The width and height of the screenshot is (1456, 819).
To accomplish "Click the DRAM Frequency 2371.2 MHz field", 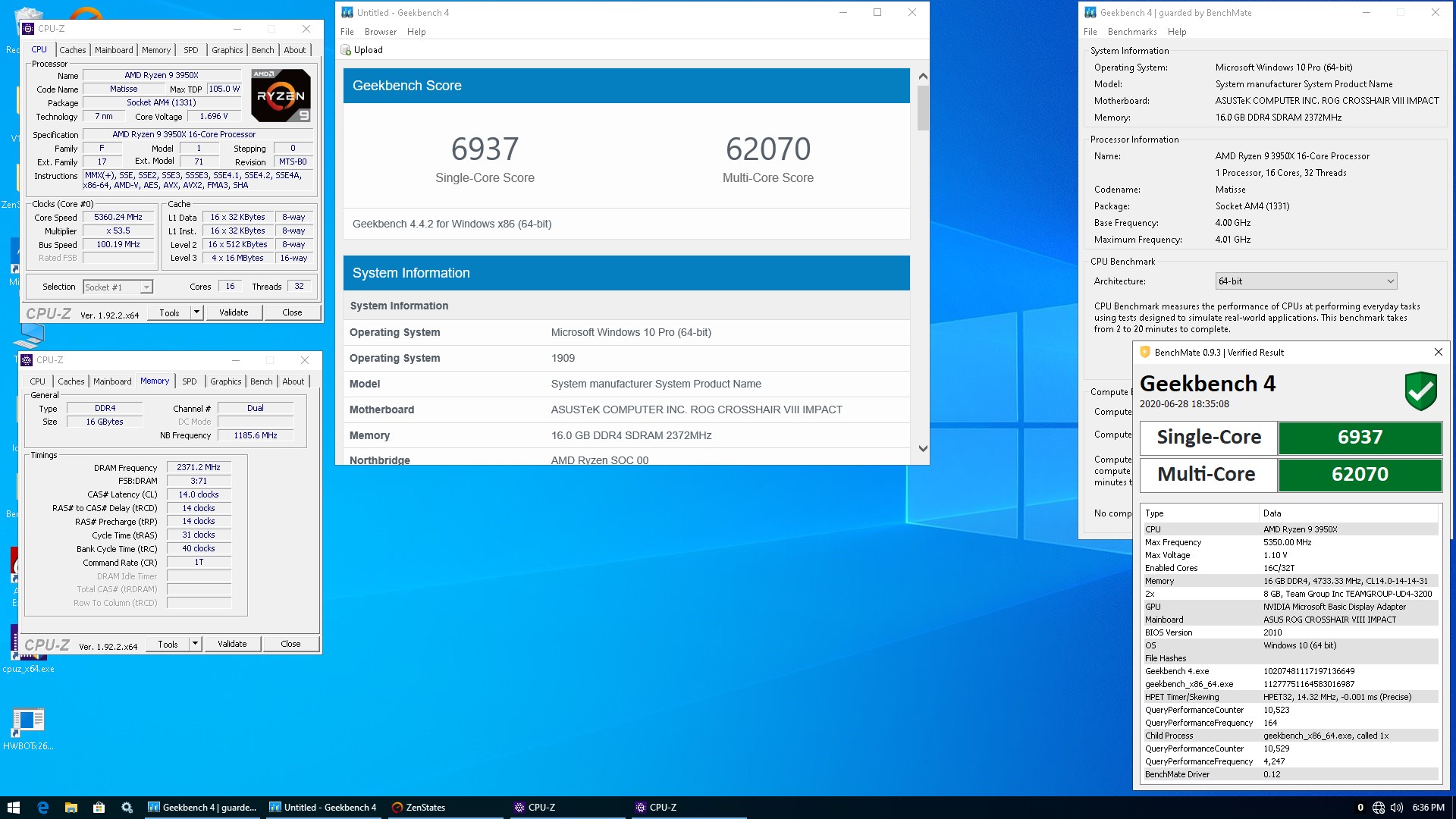I will click(x=199, y=467).
